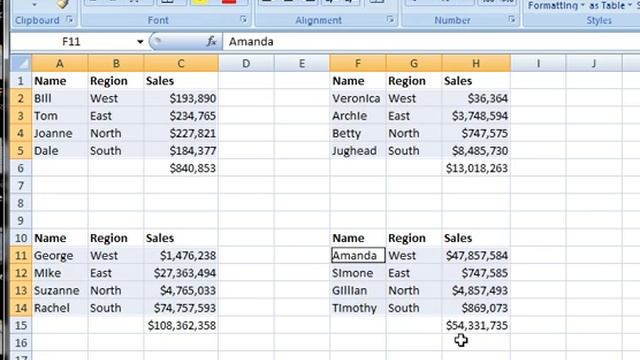The width and height of the screenshot is (640, 360).
Task: Select the $869,073 sales cell
Action: coord(476,308)
